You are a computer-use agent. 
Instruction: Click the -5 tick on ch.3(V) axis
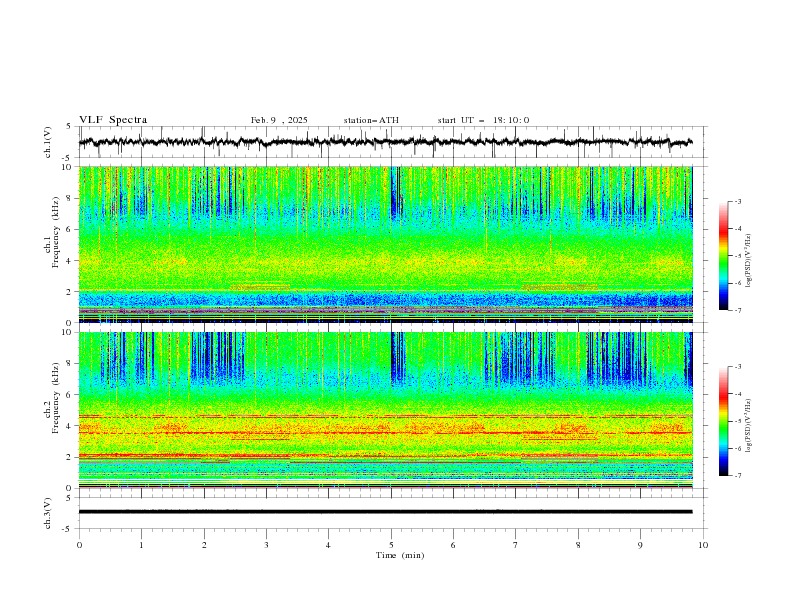pos(68,529)
